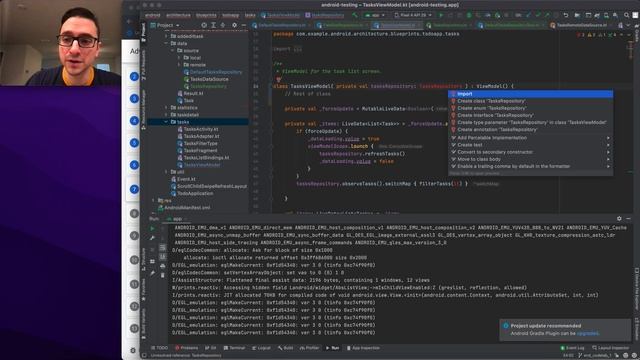Open the Build tool window tab
The image size is (640, 360).
tap(286, 348)
